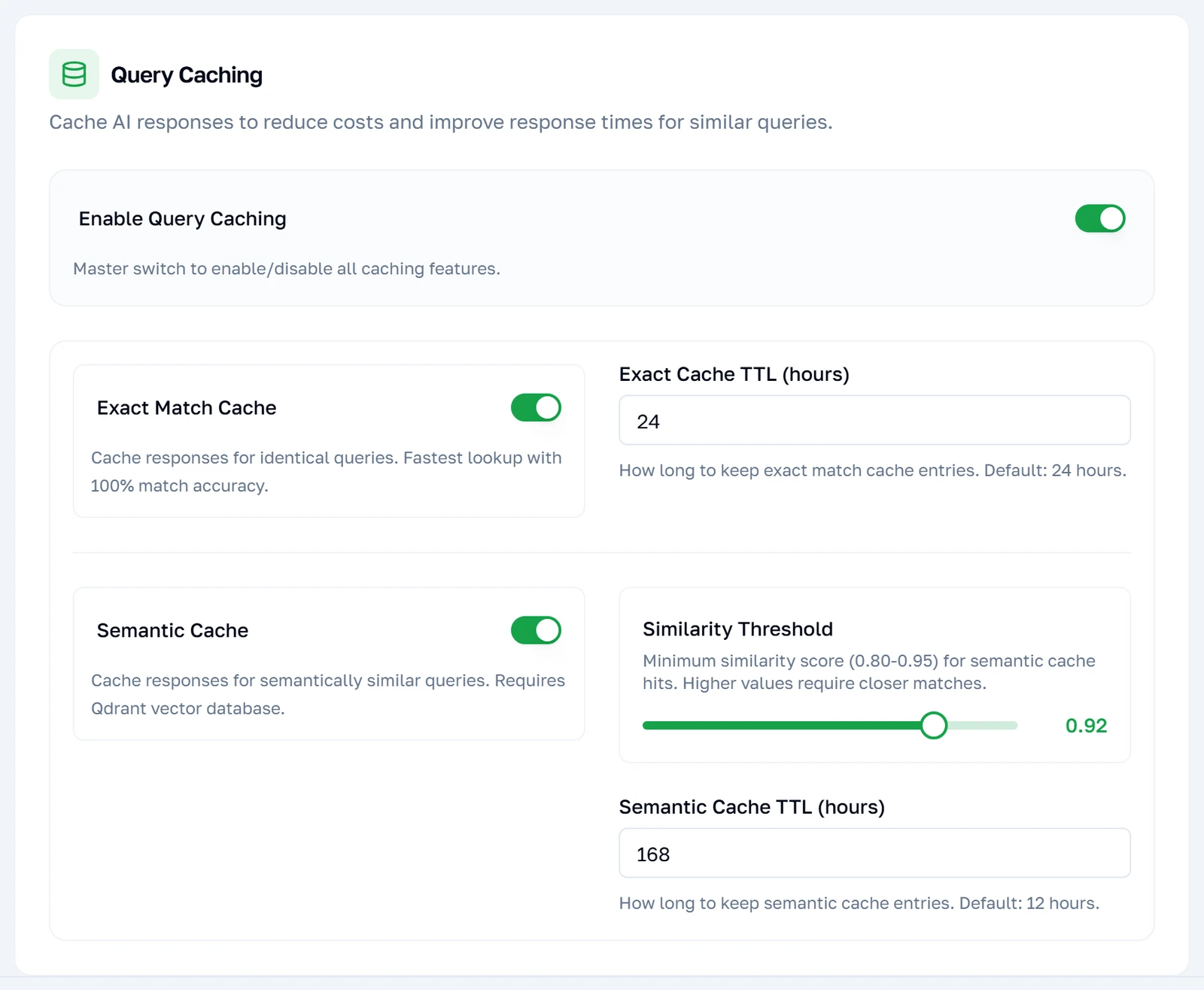Click the filled green portion of the slider
1204x990 pixels.
coord(781,725)
